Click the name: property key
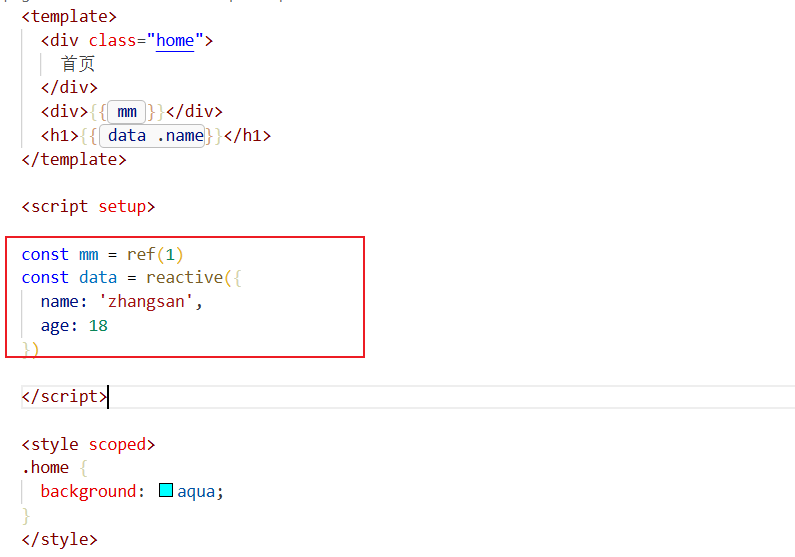Screen dimensions: 795x557 (x=64, y=302)
